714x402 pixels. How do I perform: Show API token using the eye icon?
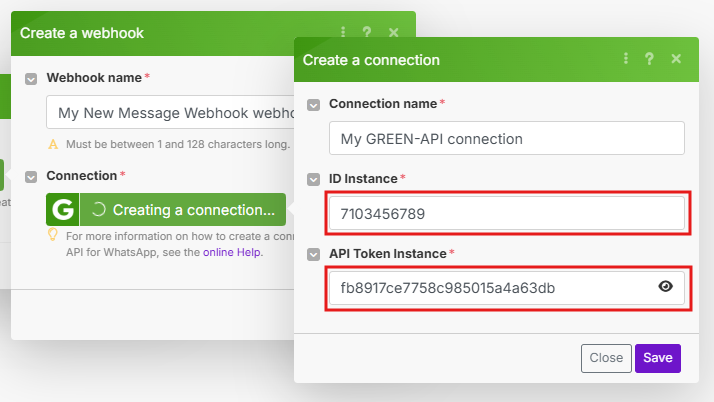[666, 288]
